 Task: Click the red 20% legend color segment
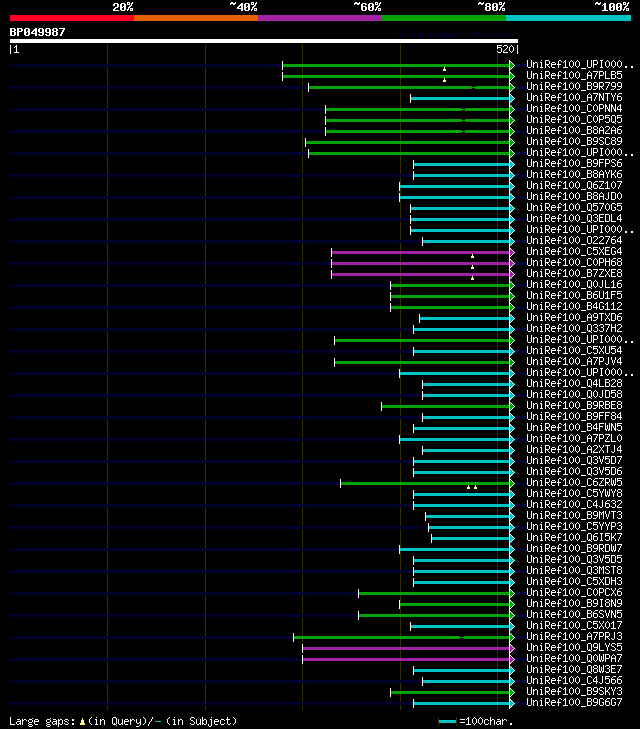click(x=72, y=18)
